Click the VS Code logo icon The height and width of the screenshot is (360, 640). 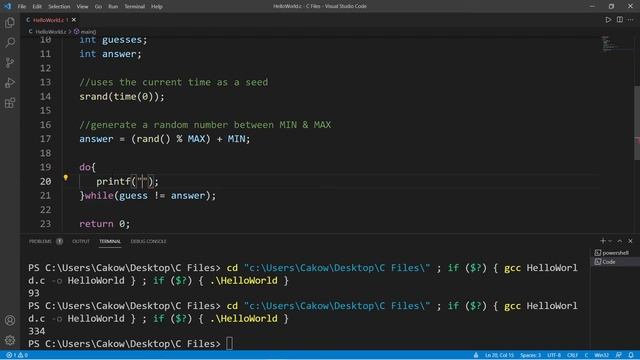[x=7, y=6]
